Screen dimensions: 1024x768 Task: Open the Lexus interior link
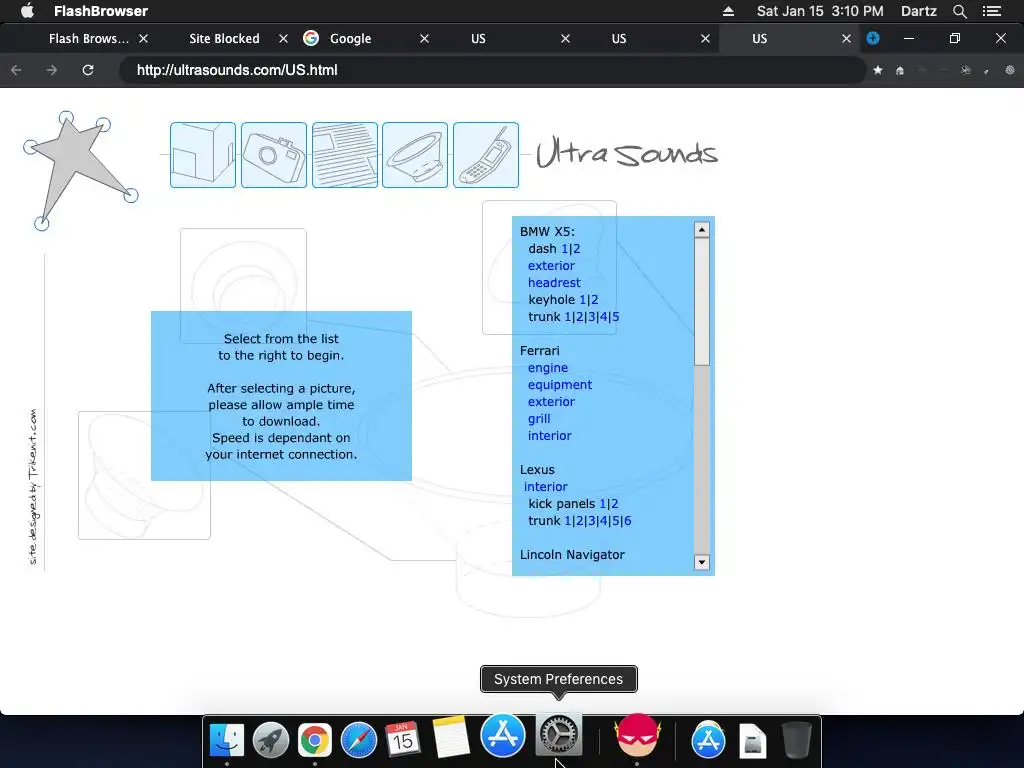click(545, 487)
